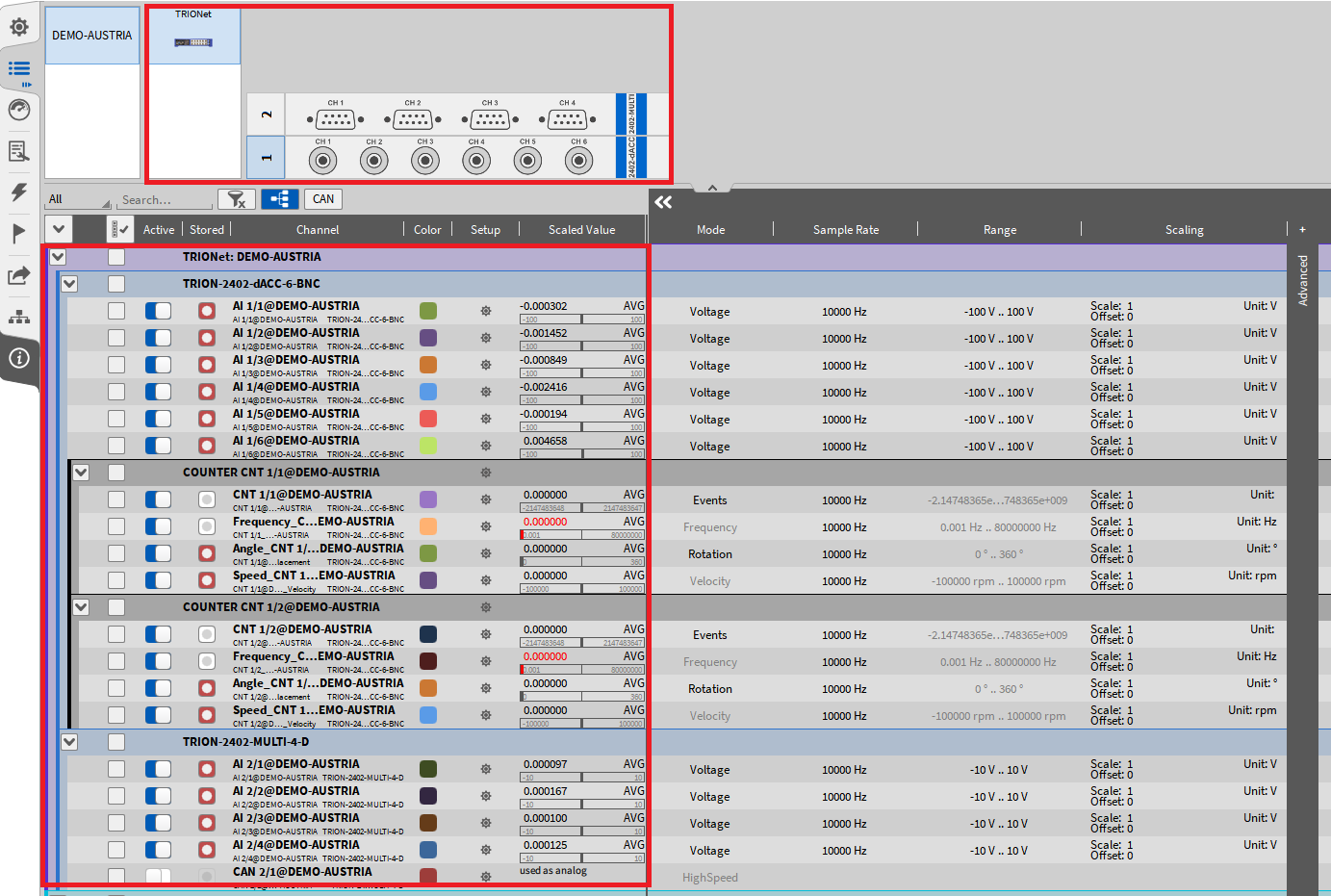The width and height of the screenshot is (1331, 896).
Task: Open the measurement gauge icon in sidebar
Action: coord(19,110)
